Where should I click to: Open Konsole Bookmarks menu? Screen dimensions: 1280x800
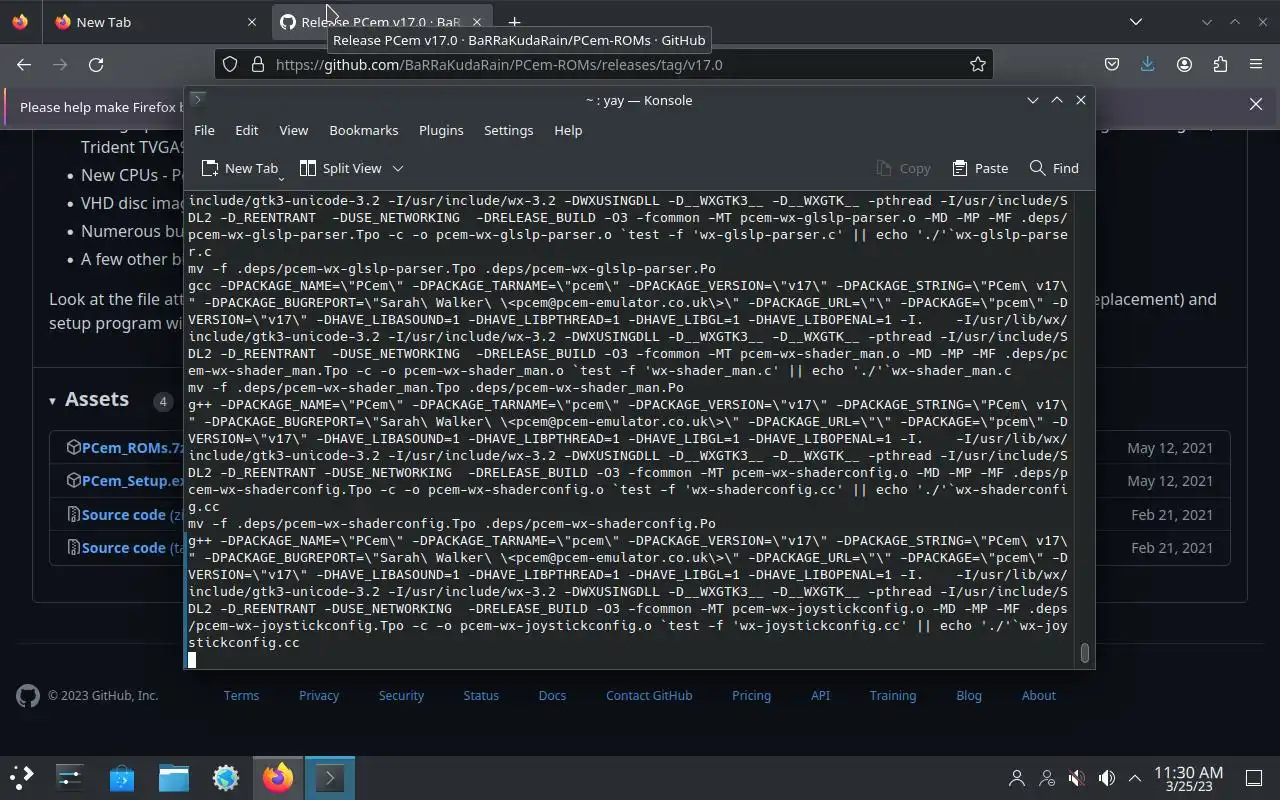[x=363, y=130]
